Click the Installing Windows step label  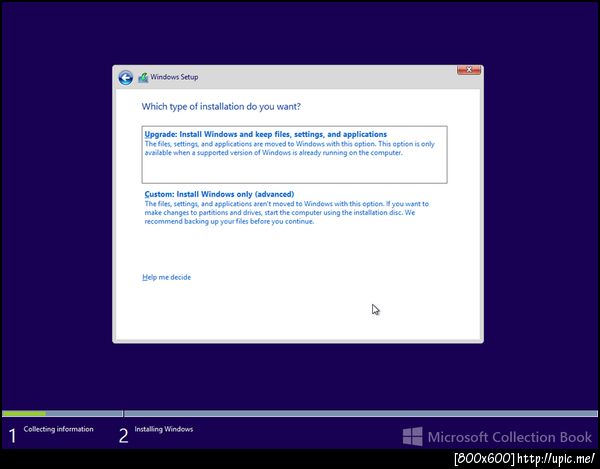click(x=164, y=429)
